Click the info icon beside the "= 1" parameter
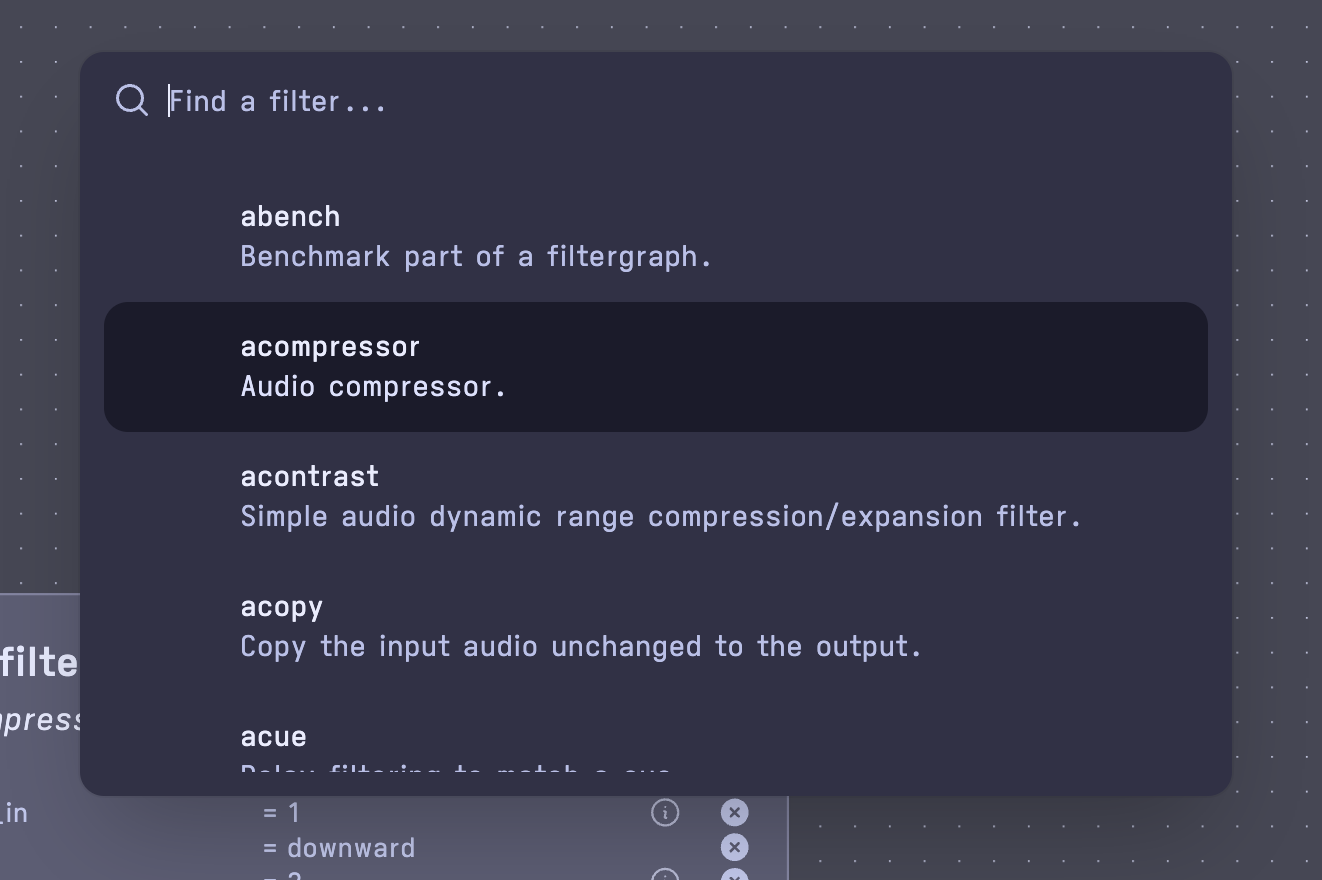The width and height of the screenshot is (1322, 880). pyautogui.click(x=665, y=813)
